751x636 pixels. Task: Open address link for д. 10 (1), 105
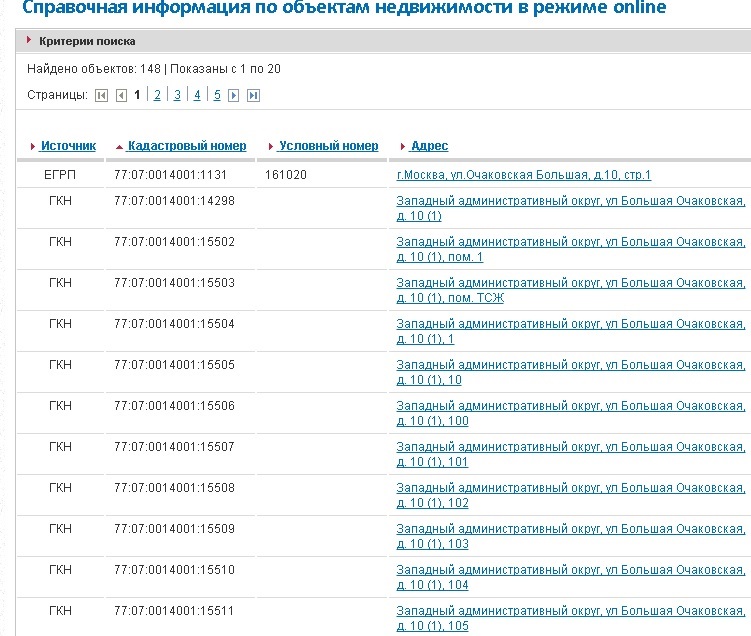click(x=570, y=619)
